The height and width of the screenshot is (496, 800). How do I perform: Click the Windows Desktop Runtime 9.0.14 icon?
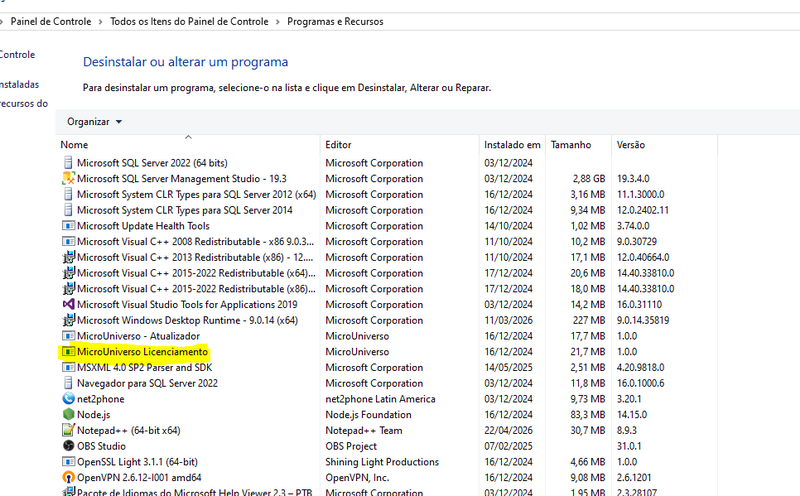point(68,320)
